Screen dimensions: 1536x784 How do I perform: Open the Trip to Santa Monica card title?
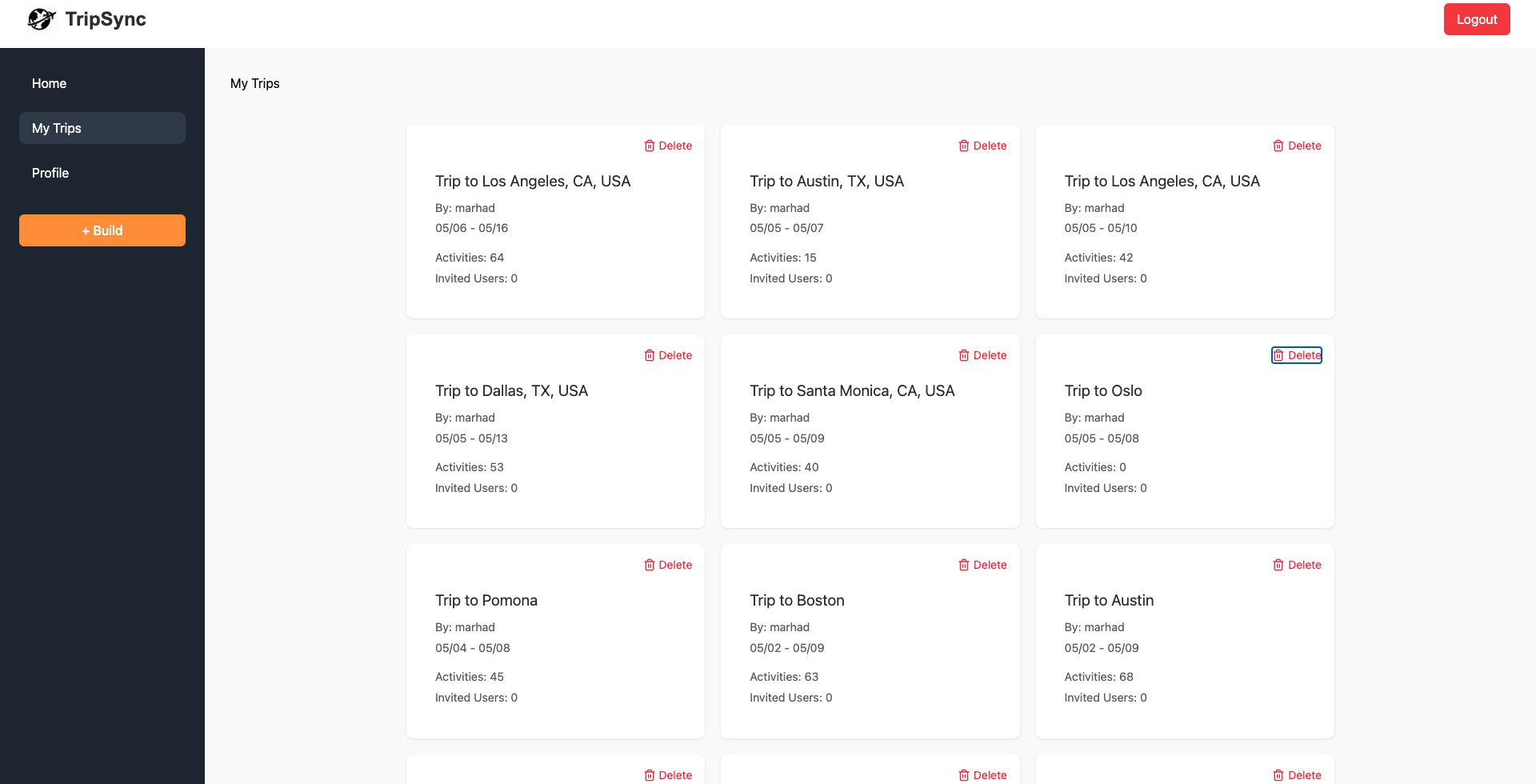click(x=852, y=390)
